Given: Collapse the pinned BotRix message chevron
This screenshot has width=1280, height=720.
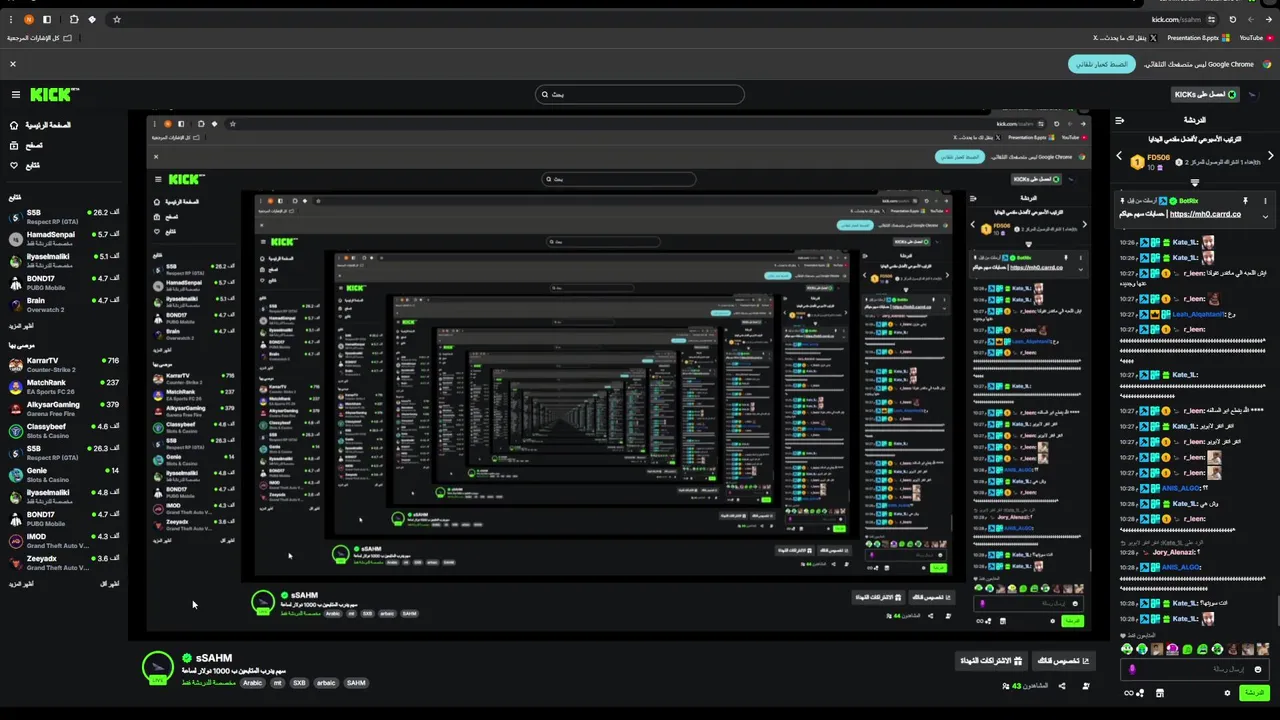Looking at the screenshot, I should [1265, 216].
